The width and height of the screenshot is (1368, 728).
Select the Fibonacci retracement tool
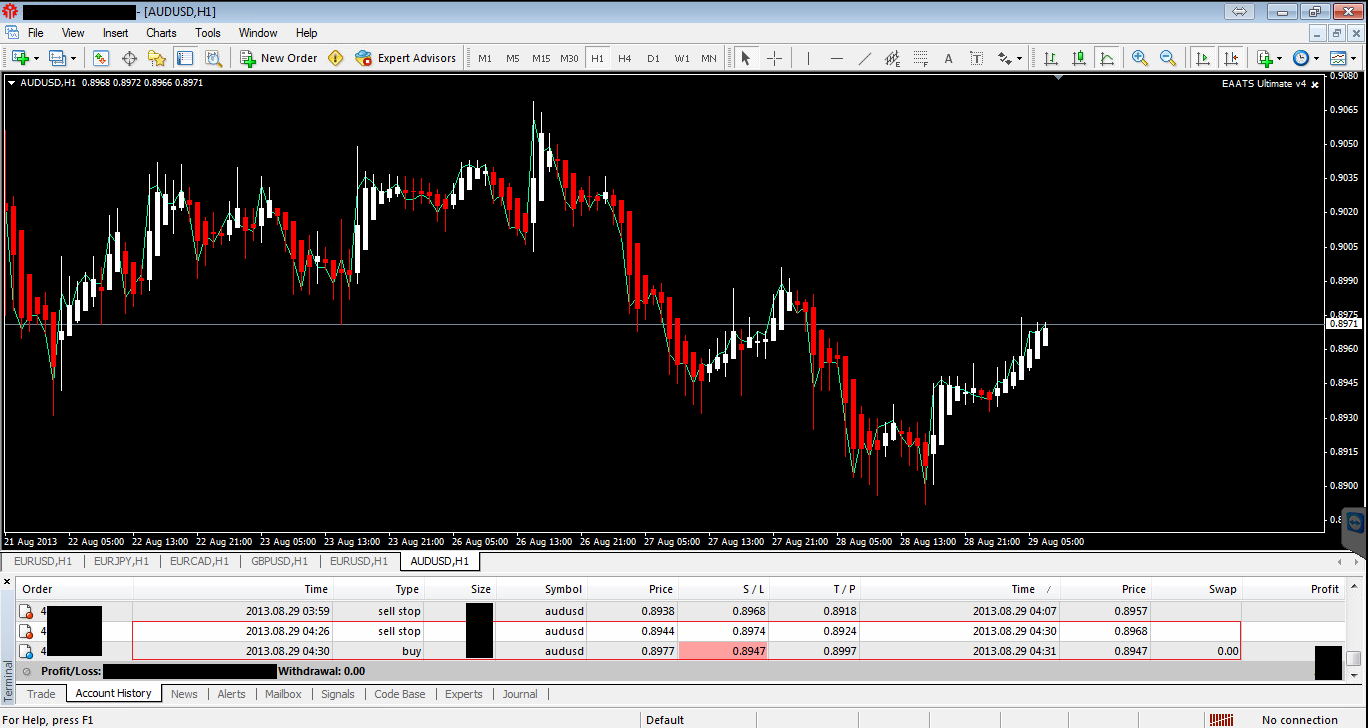click(x=921, y=58)
